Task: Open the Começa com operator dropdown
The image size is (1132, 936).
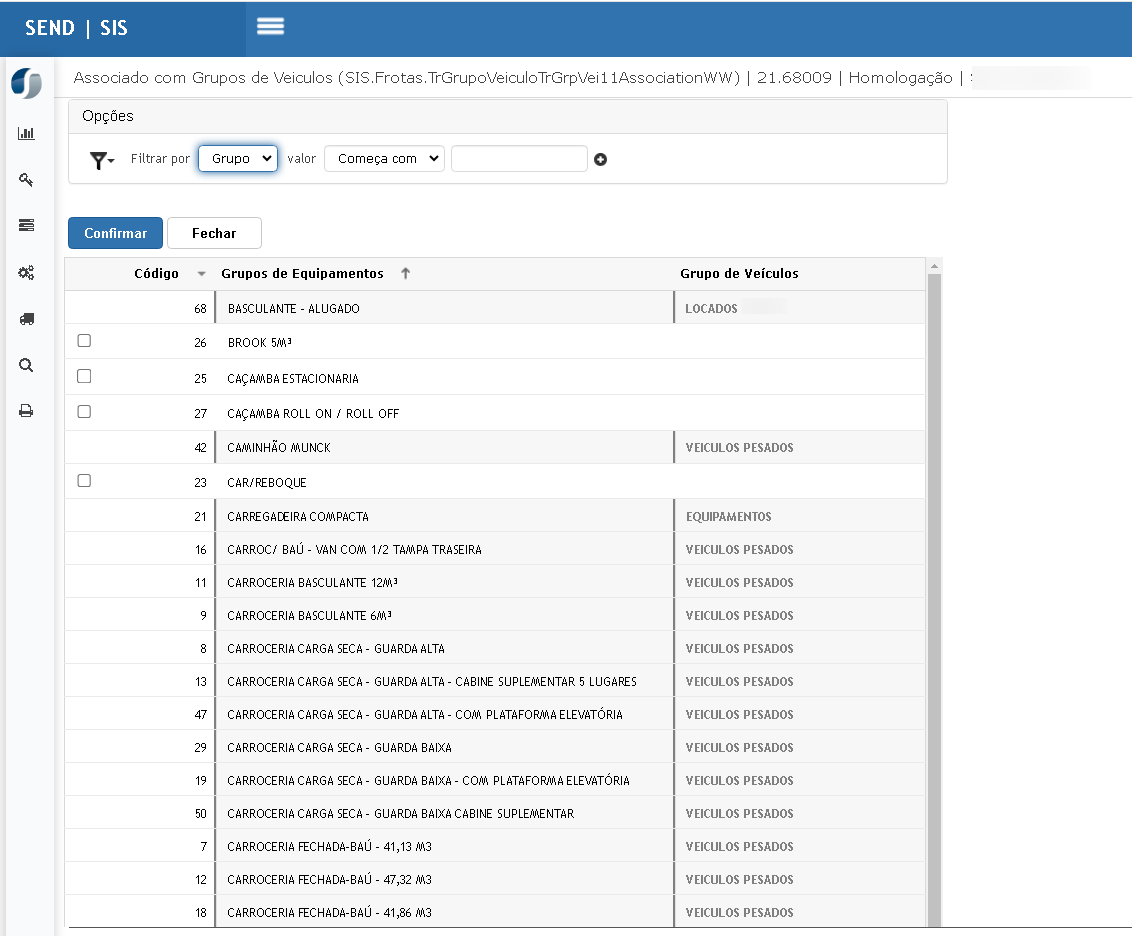Action: 384,158
